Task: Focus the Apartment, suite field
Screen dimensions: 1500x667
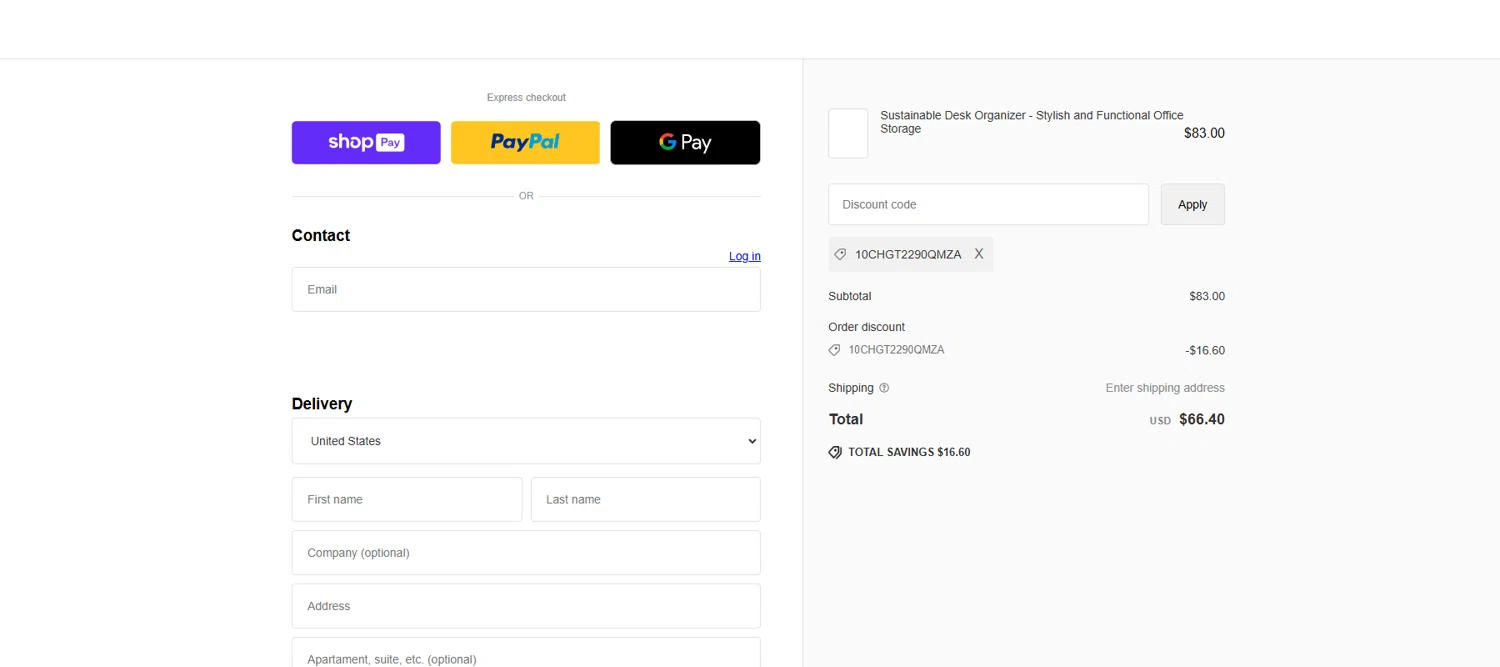Action: coord(526,652)
